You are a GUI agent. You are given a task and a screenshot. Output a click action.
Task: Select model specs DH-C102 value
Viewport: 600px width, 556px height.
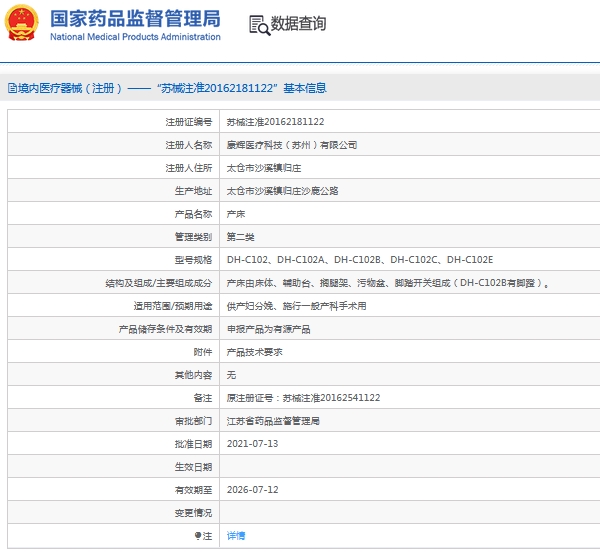(360, 260)
